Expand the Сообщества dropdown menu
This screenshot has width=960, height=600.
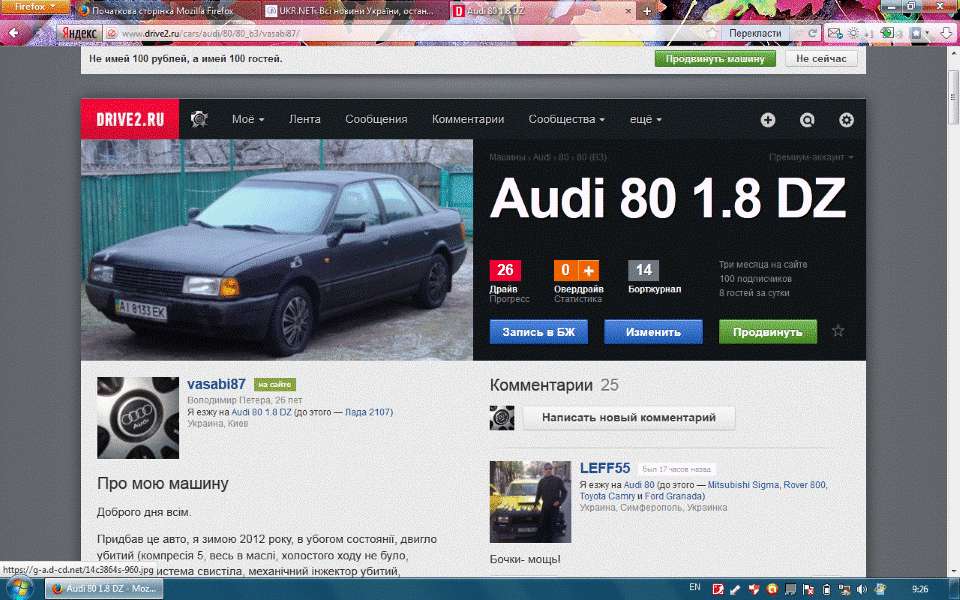pyautogui.click(x=566, y=119)
